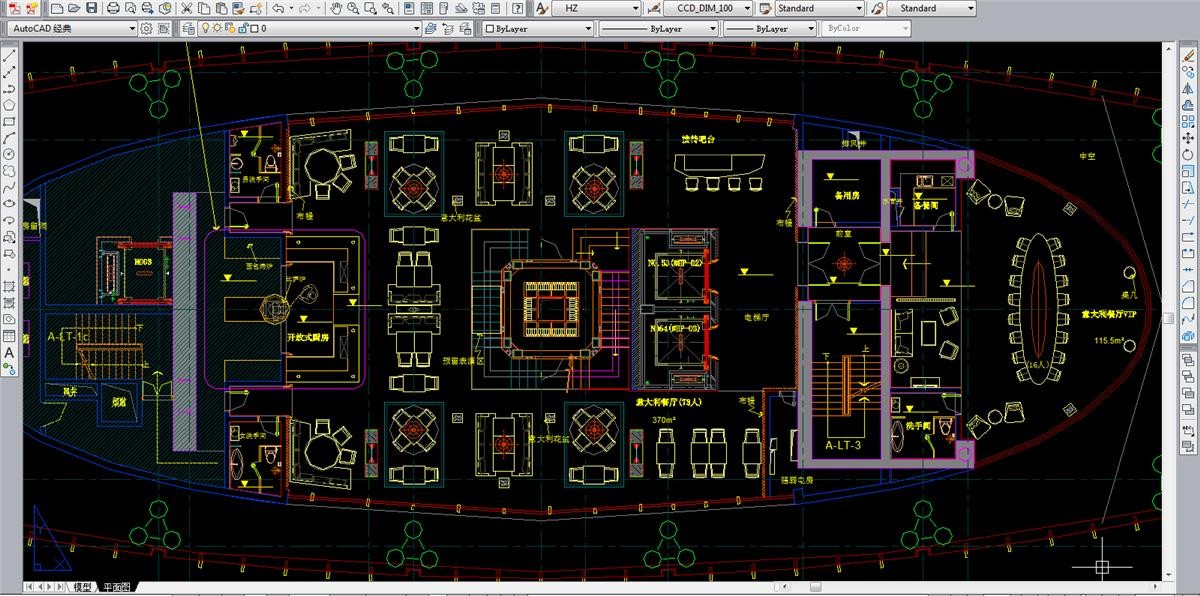Click the vertical scrollbar up arrow
Viewport: 1200px width, 596px height.
[1166, 48]
